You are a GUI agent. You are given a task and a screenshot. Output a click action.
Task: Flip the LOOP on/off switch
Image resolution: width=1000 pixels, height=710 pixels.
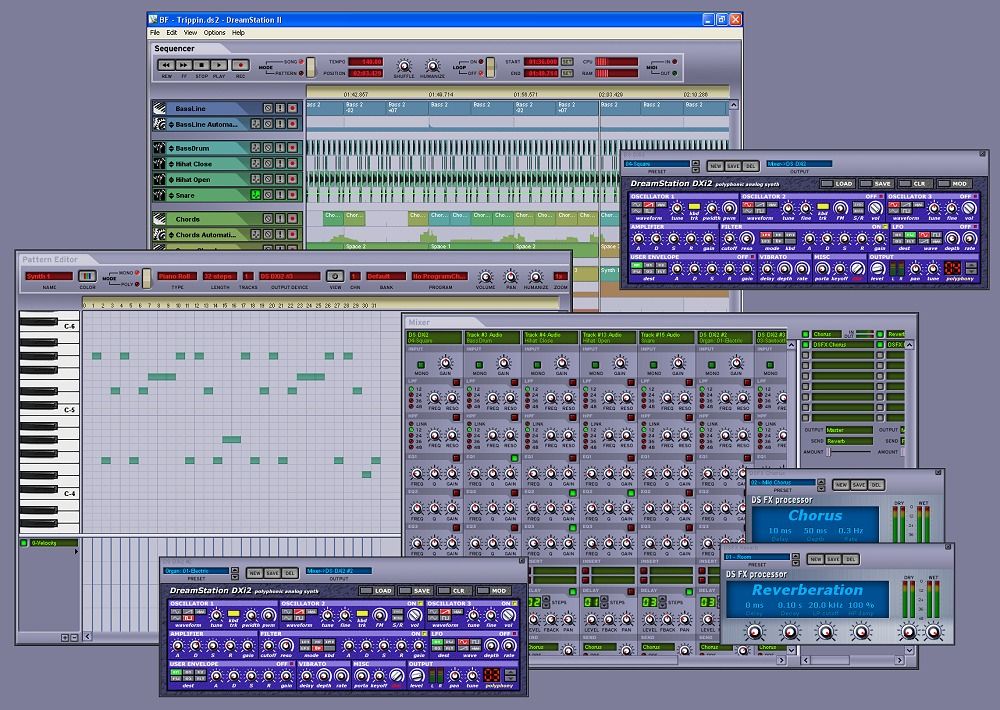coord(490,67)
